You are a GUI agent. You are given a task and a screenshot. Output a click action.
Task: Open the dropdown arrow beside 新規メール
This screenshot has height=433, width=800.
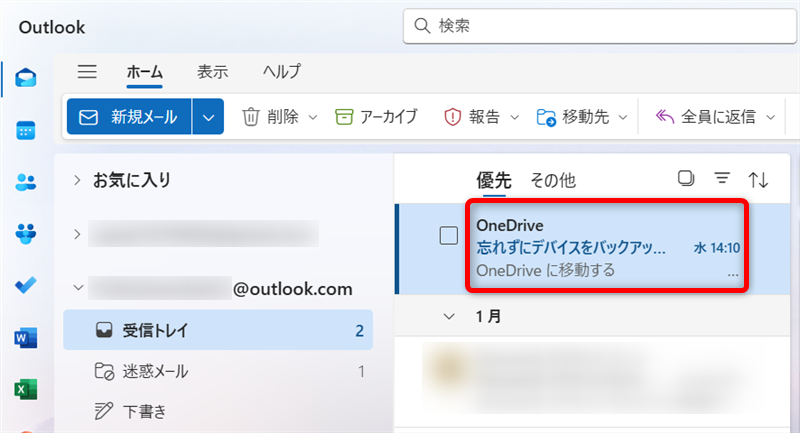click(x=208, y=117)
